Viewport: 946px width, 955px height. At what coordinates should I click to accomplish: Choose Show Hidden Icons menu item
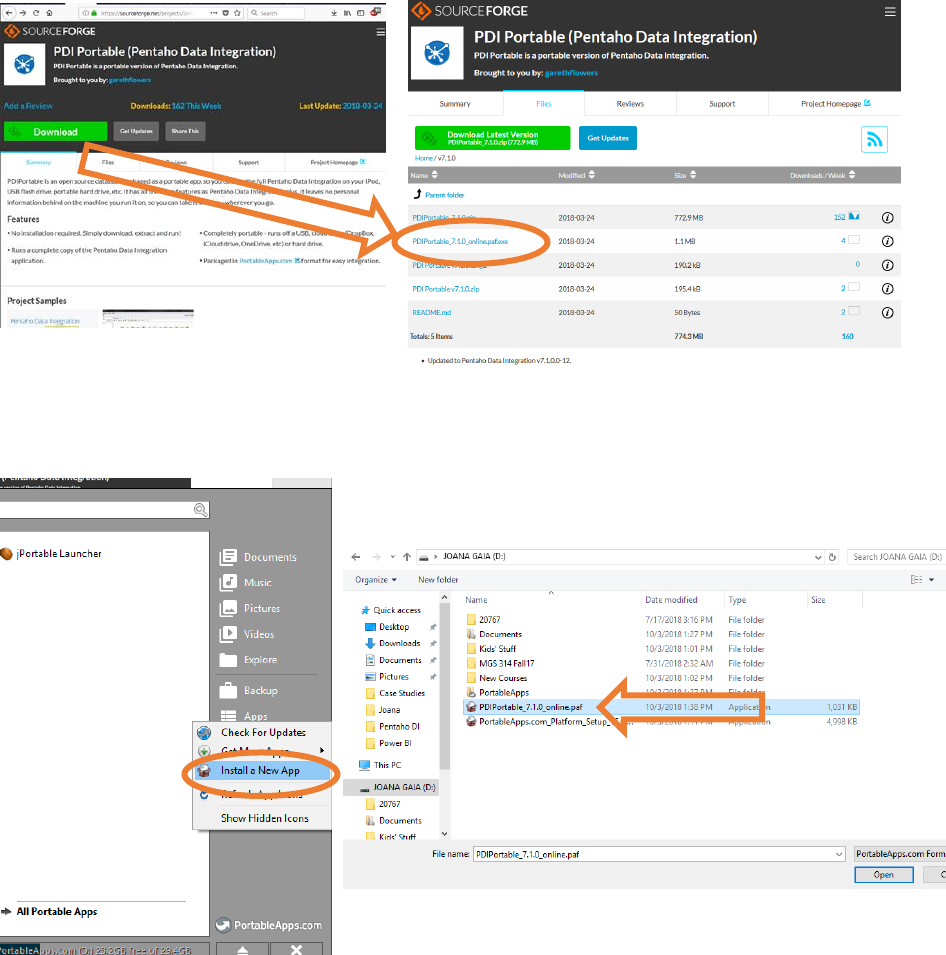[x=263, y=819]
